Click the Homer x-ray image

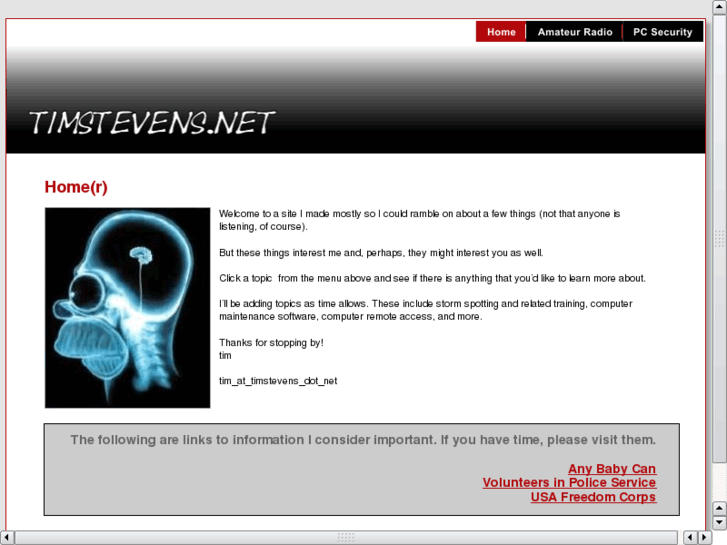(128, 308)
